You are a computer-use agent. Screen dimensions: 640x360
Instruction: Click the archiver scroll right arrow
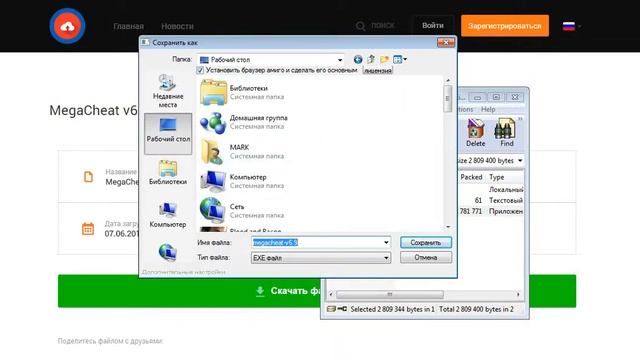click(518, 294)
